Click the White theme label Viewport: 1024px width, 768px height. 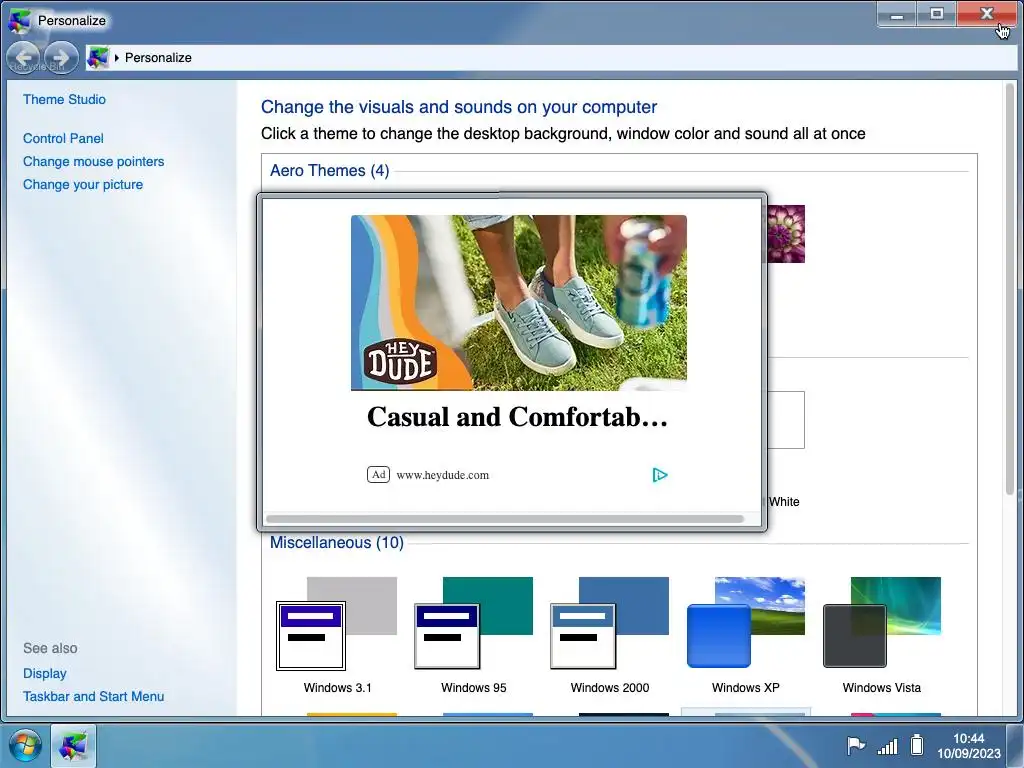coord(784,502)
